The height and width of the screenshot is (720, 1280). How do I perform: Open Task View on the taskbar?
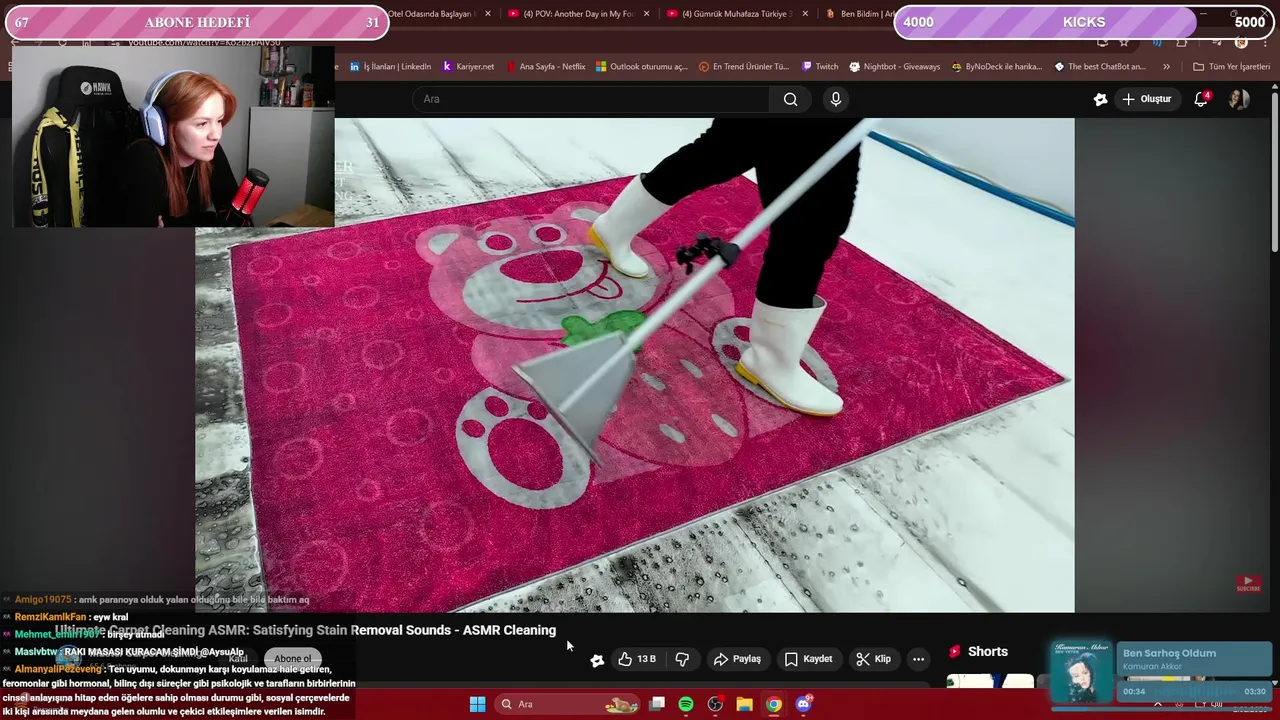pos(657,704)
